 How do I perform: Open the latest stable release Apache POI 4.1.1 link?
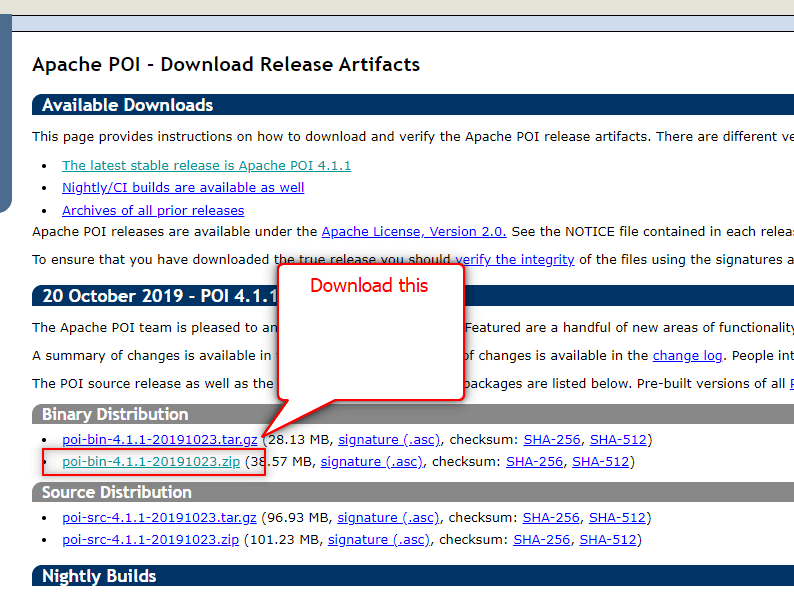pyautogui.click(x=206, y=165)
